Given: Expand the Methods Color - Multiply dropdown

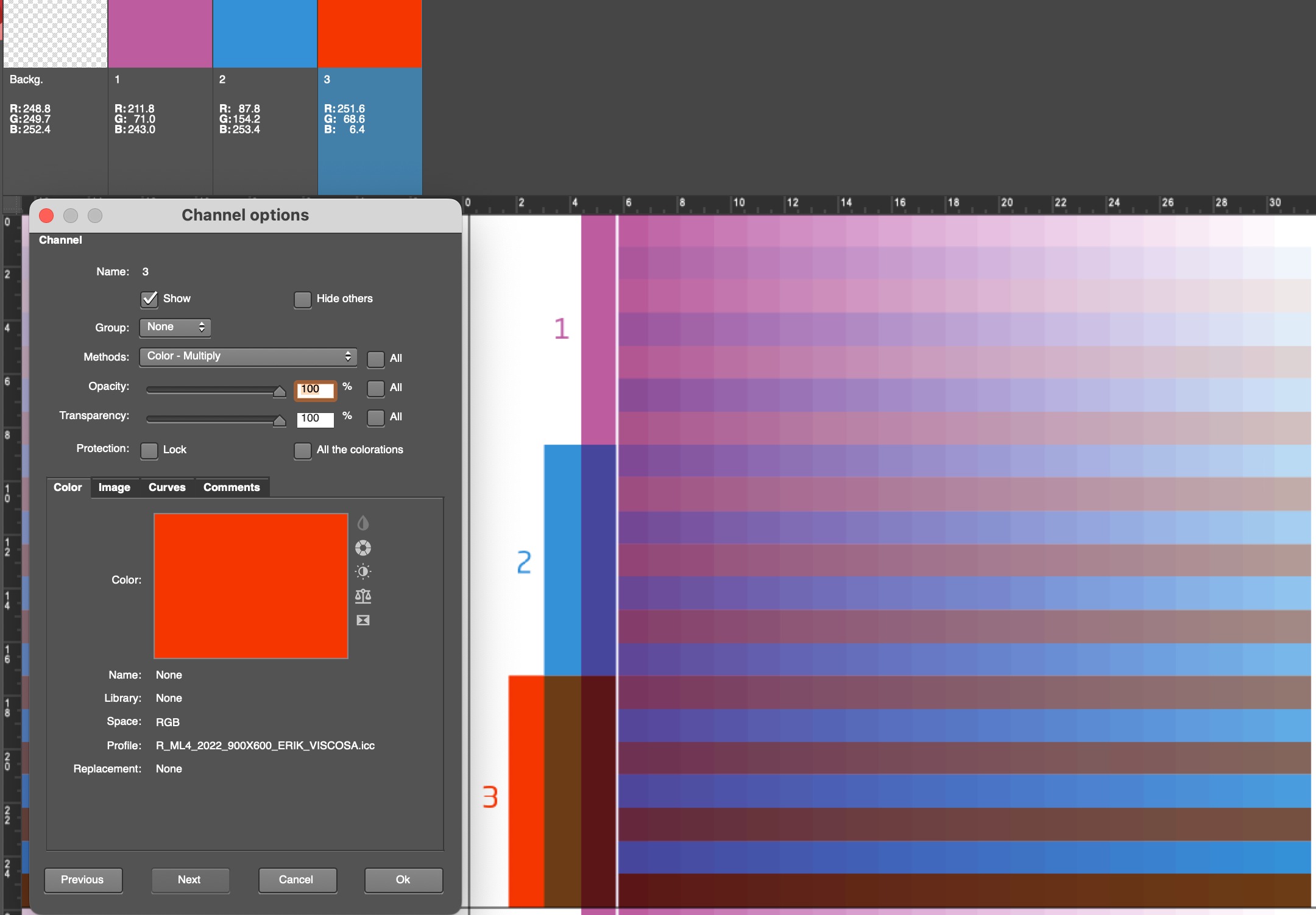Looking at the screenshot, I should (248, 356).
